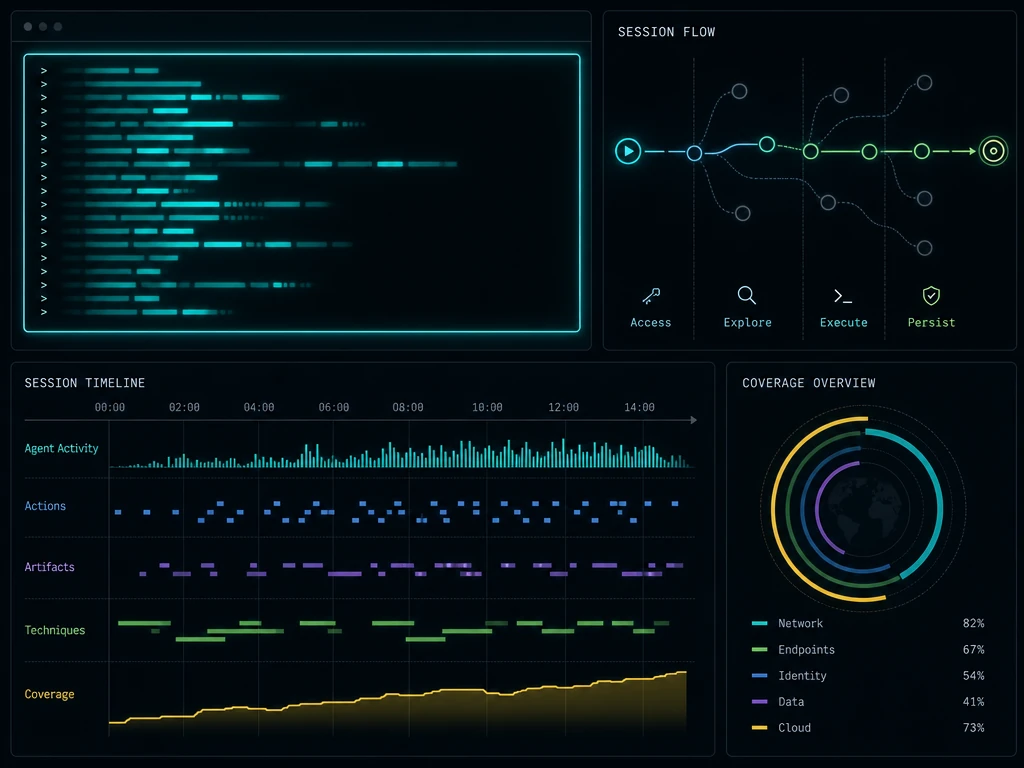Screen dimensions: 1024x768
Task: Click the Session Flow panel title
Action: pyautogui.click(x=666, y=32)
